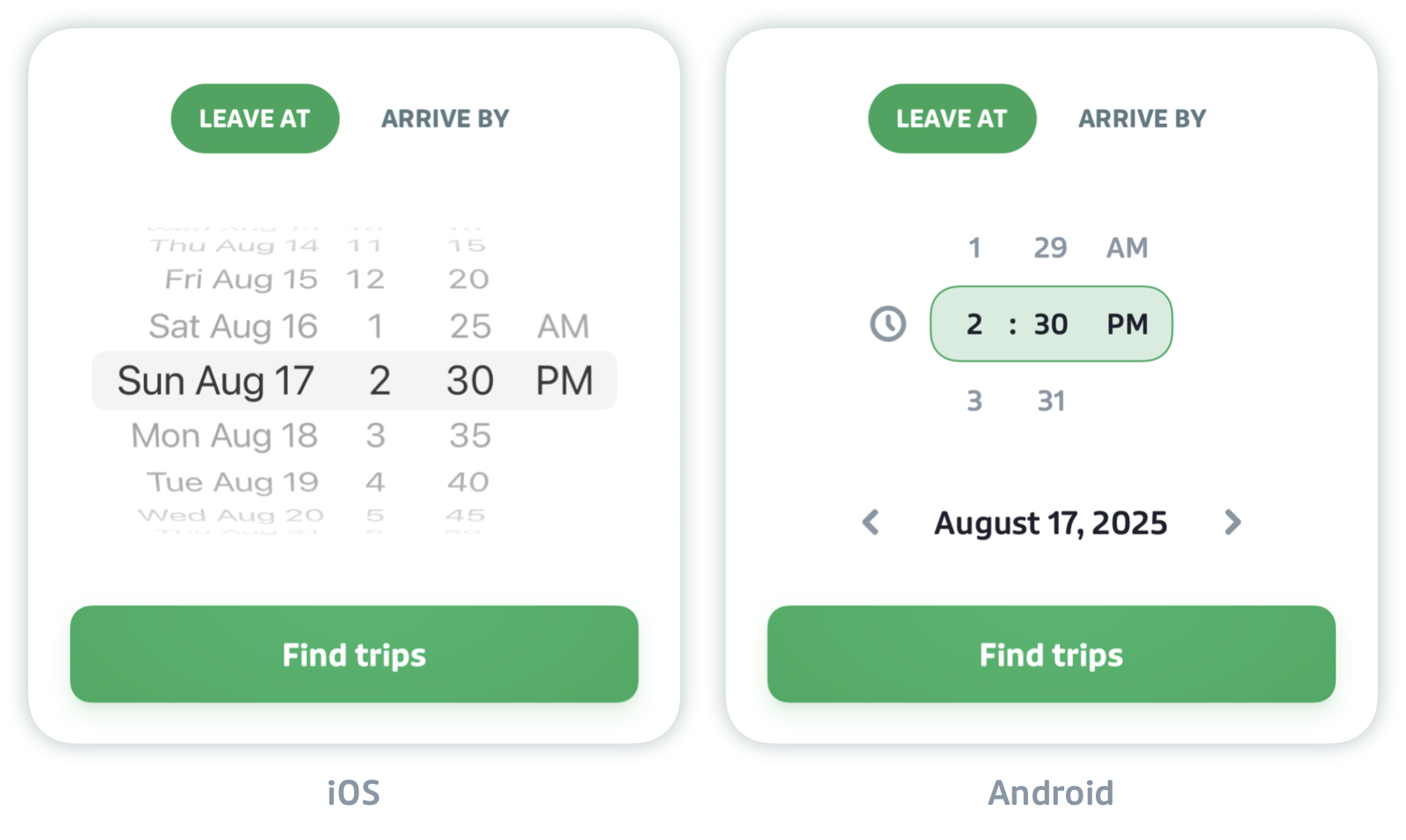Select minute 35 in iOS wheel
The image size is (1406, 840).
470,436
